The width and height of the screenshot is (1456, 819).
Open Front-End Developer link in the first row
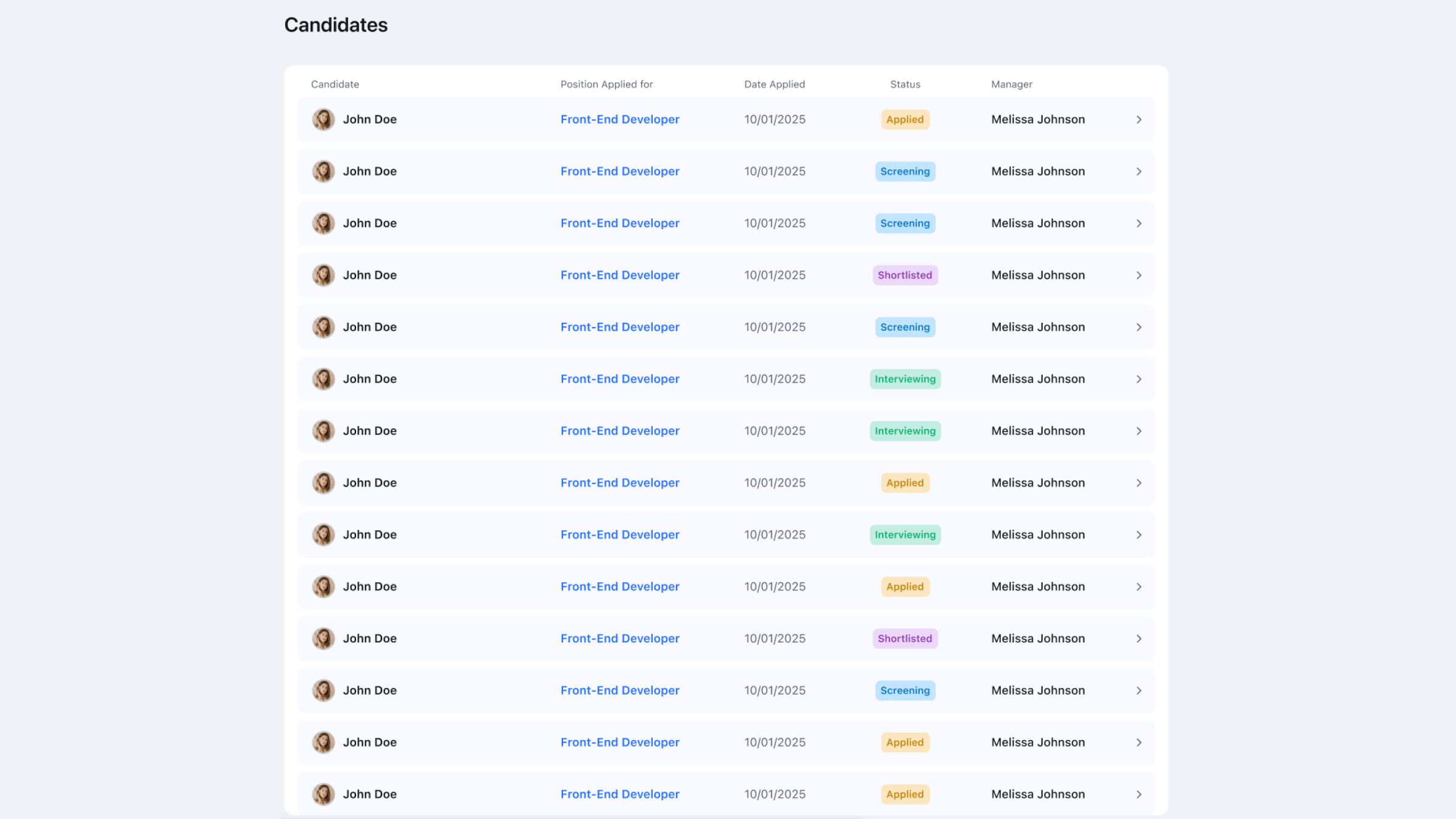(x=619, y=120)
